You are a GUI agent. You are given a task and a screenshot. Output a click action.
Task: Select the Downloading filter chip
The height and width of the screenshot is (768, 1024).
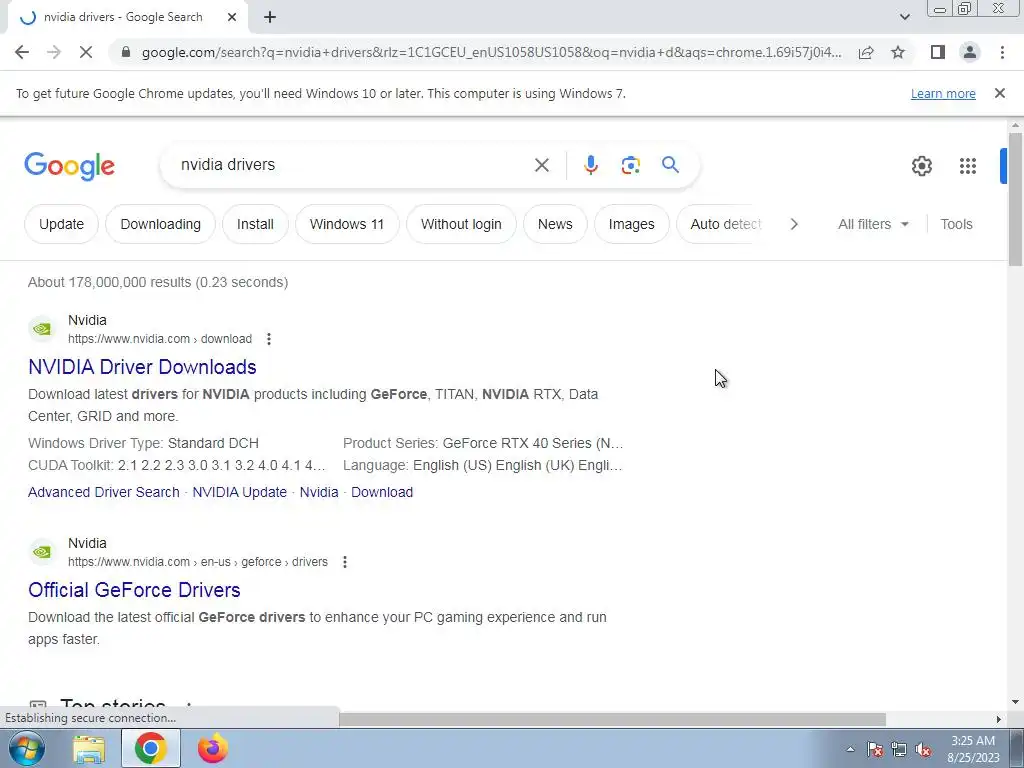pyautogui.click(x=161, y=224)
